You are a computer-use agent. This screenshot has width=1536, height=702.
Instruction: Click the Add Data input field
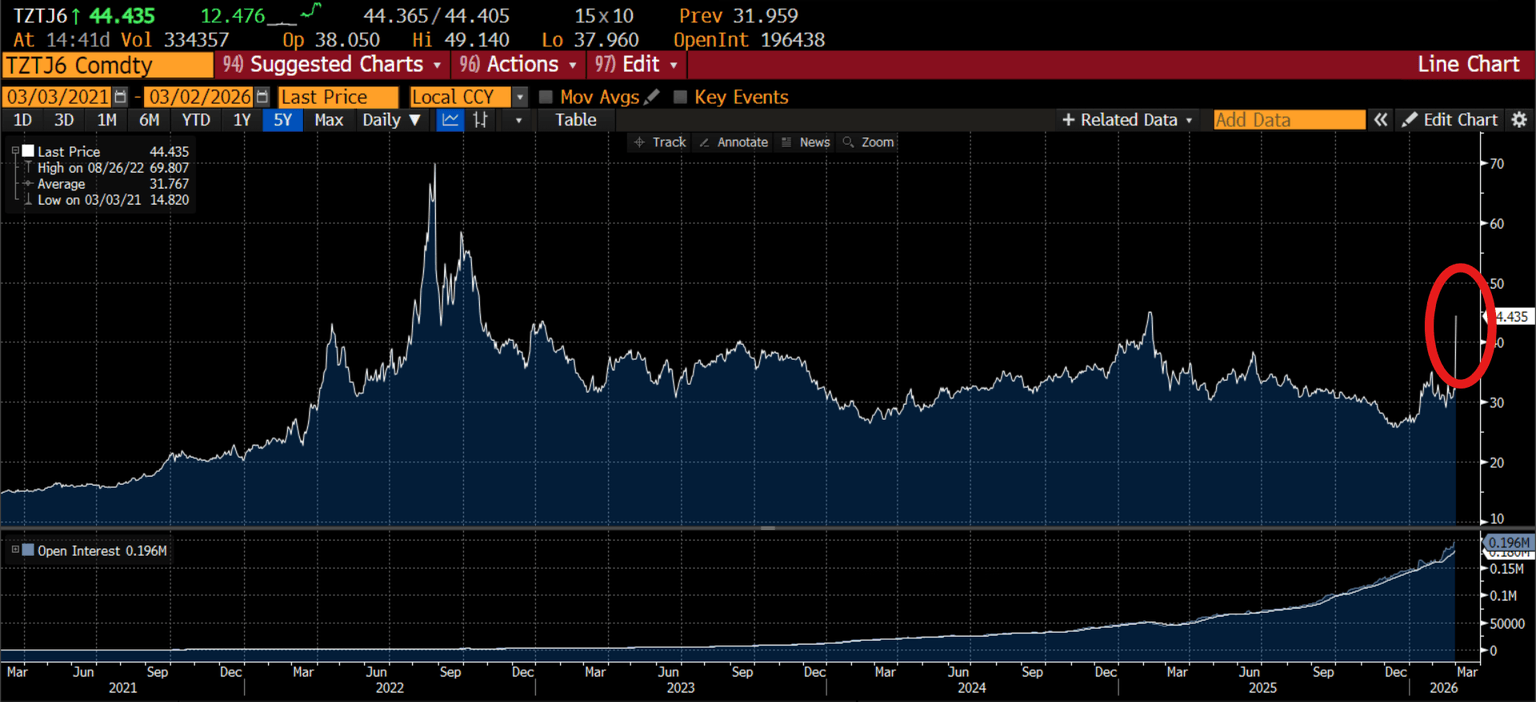[x=1288, y=120]
